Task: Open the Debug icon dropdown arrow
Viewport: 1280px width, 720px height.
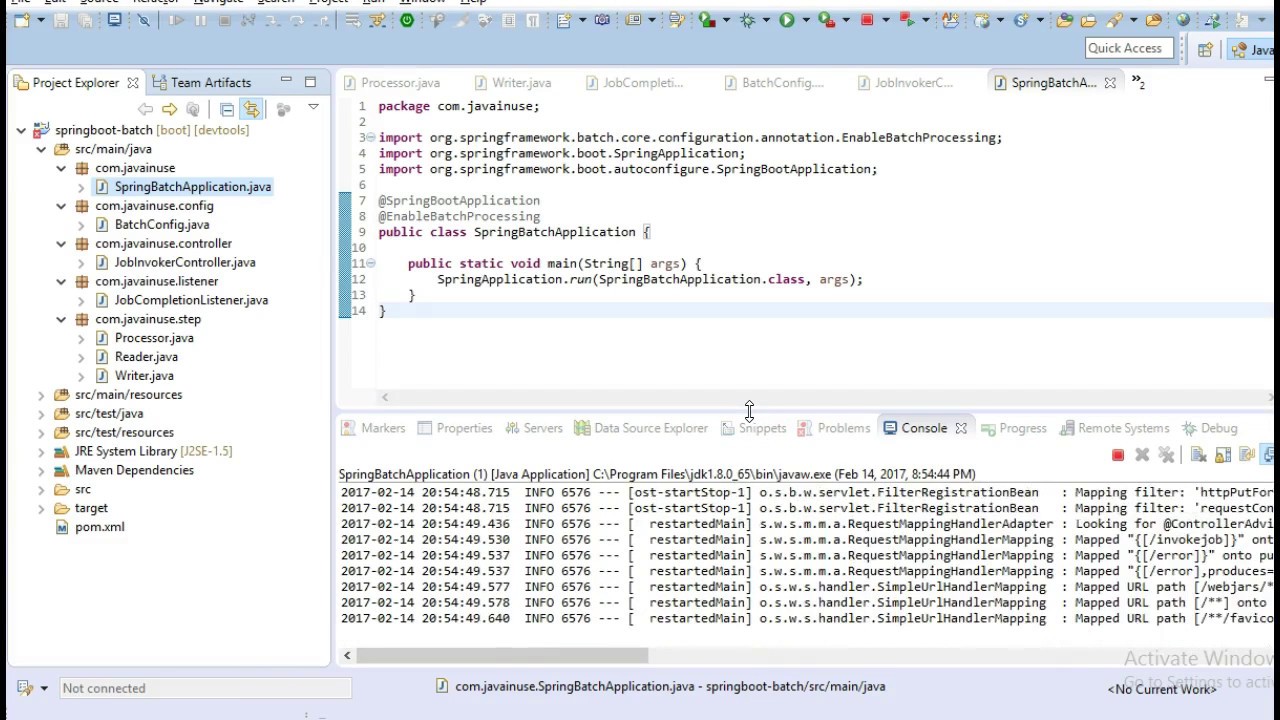Action: (766, 20)
